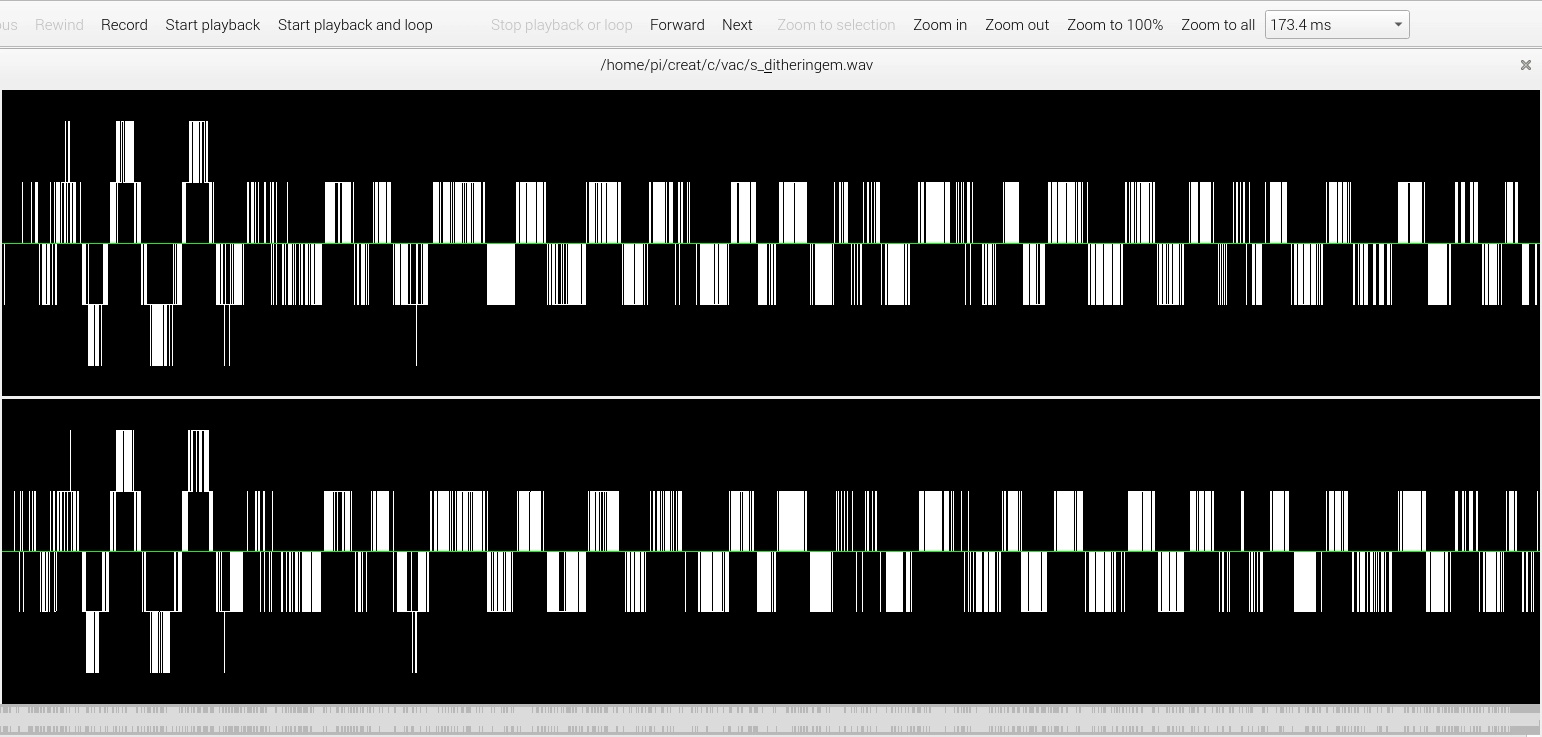The height and width of the screenshot is (737, 1542).
Task: Click the Zoom in button
Action: pos(940,25)
